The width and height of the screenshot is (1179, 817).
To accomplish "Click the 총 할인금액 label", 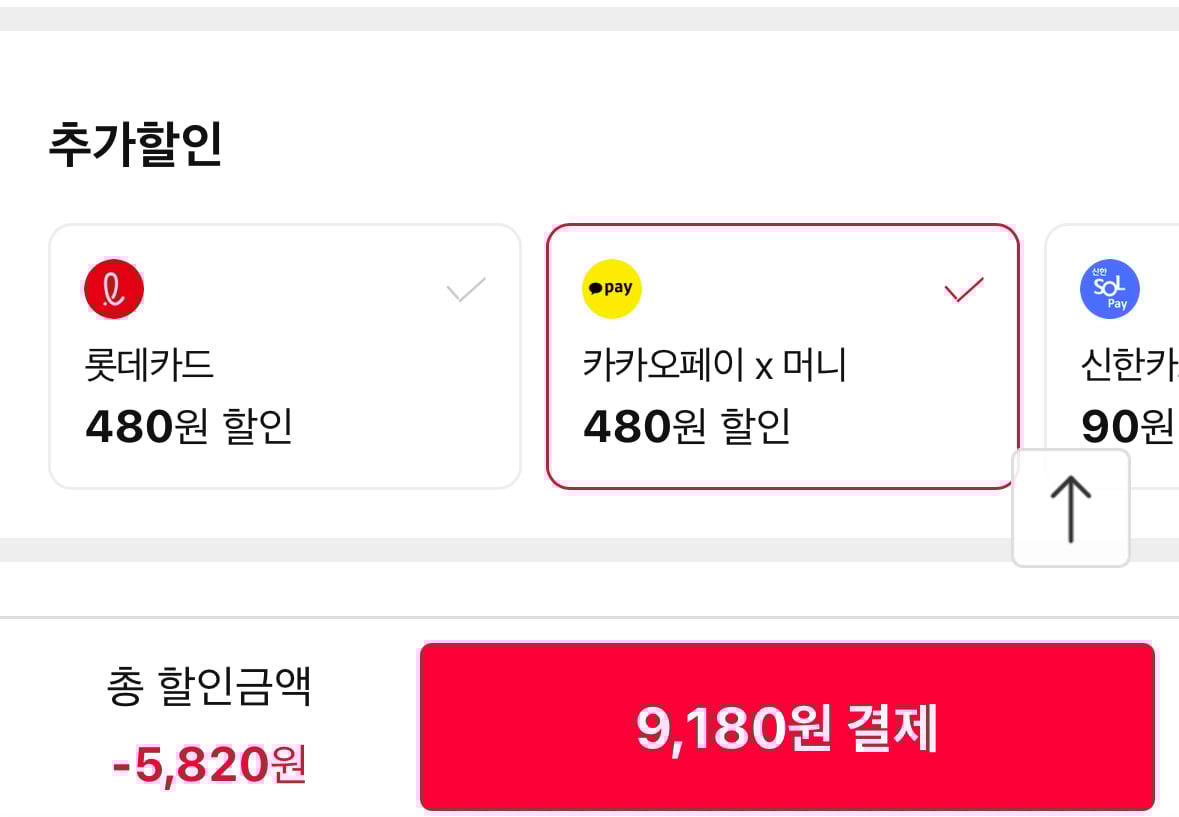I will point(209,688).
